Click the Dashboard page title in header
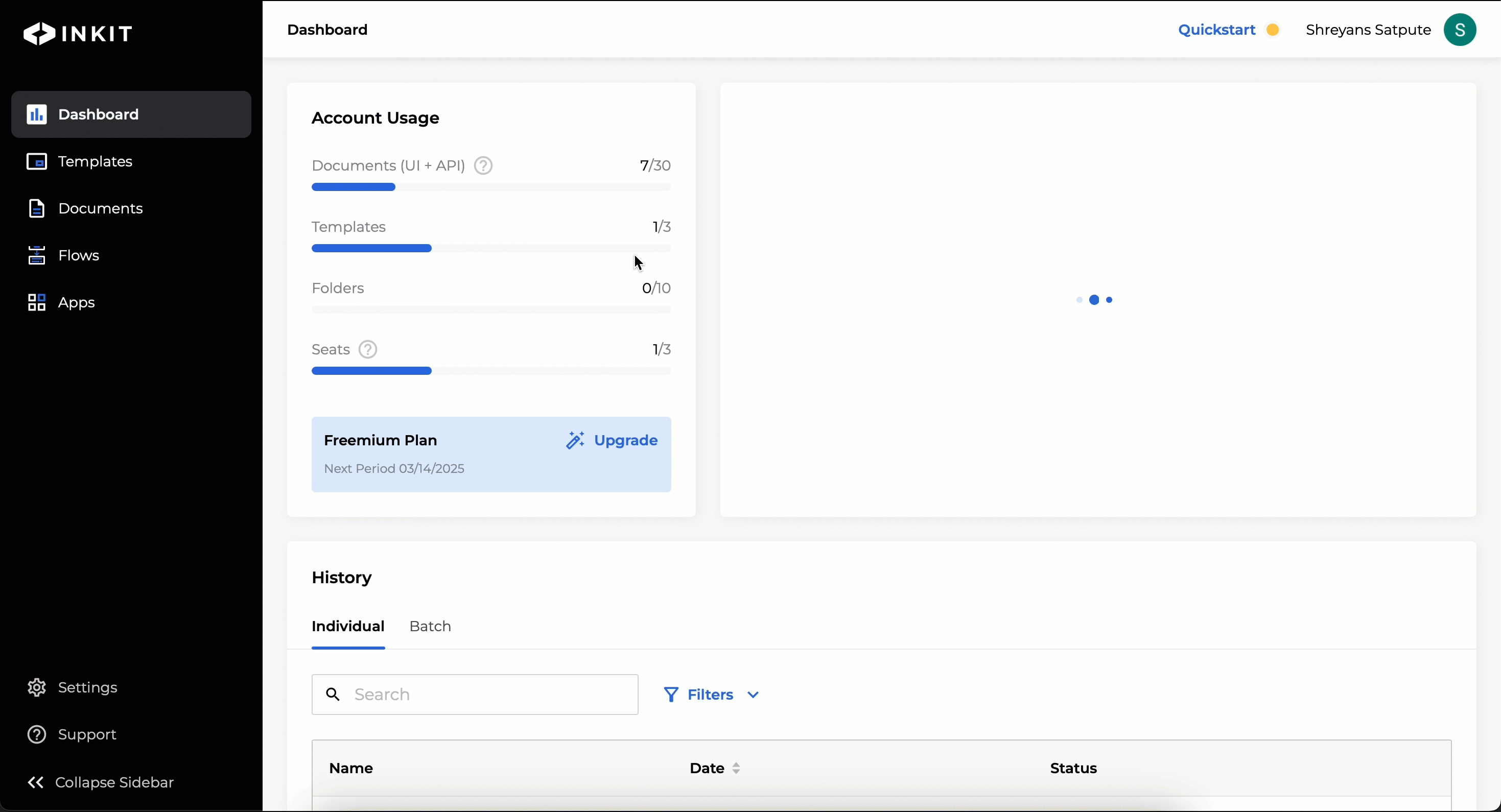The image size is (1501, 812). (x=327, y=30)
